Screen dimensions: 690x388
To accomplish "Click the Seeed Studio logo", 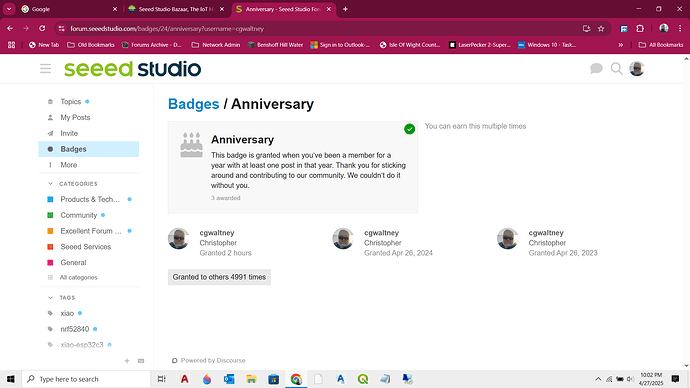I will click(132, 69).
